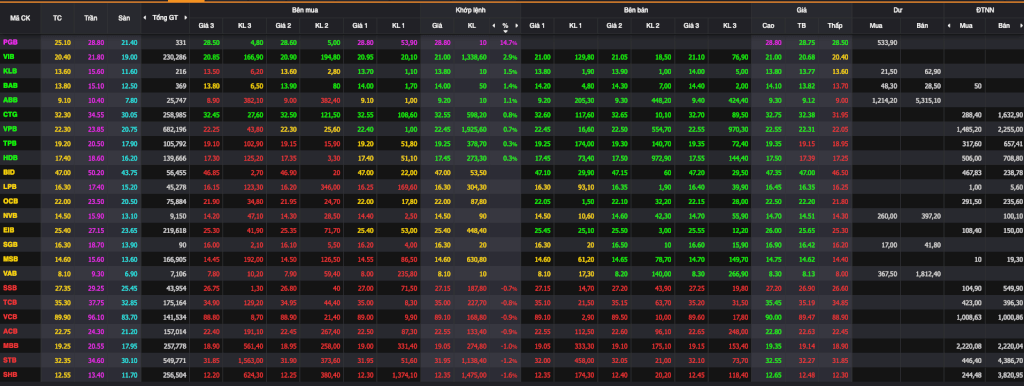The height and width of the screenshot is (386, 1024).
Task: Select the OCB ticker row symbol
Action: 10,201
